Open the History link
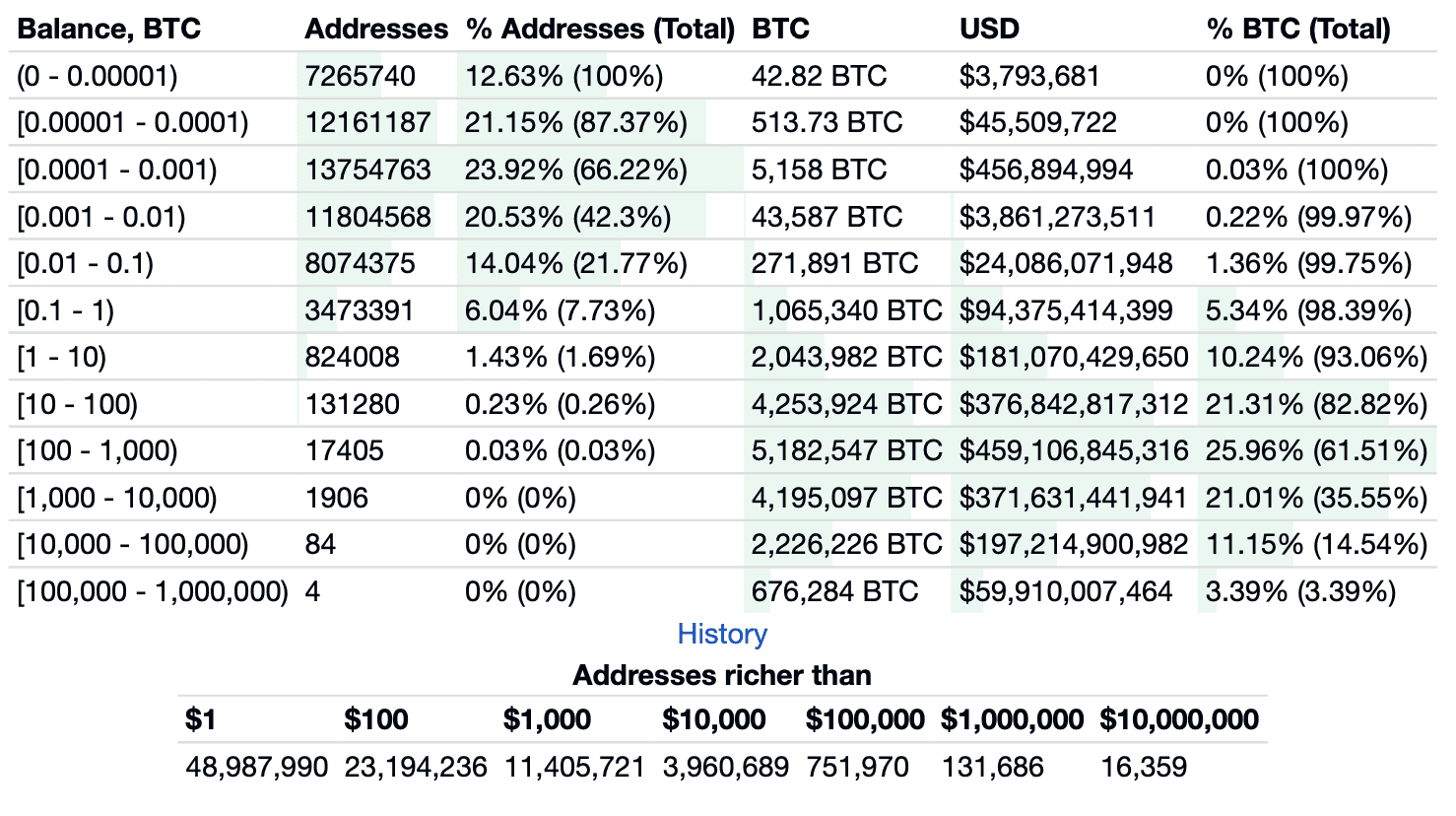This screenshot has height=816, width=1456. [x=722, y=634]
